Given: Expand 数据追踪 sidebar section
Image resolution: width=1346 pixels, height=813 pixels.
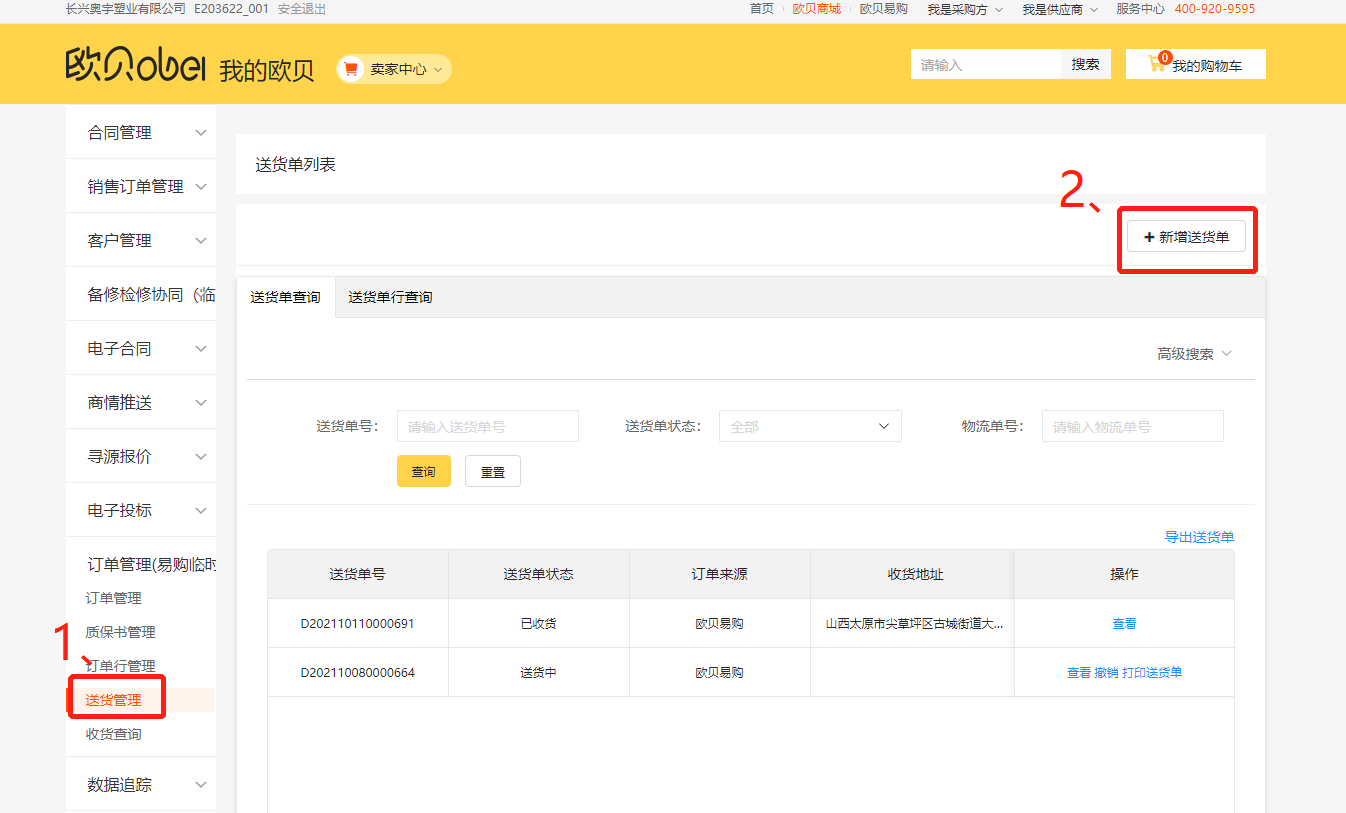Looking at the screenshot, I should pos(141,784).
